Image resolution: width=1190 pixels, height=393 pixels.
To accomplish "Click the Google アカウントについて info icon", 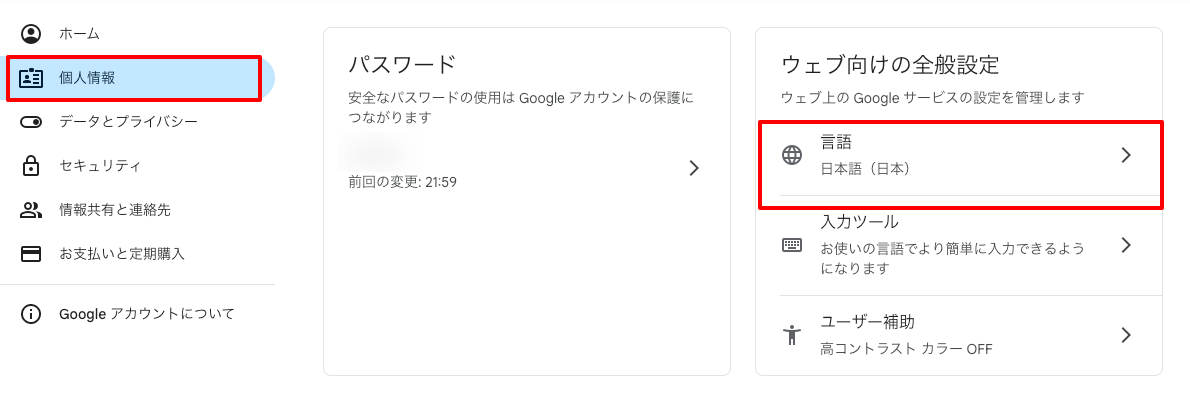I will (31, 313).
